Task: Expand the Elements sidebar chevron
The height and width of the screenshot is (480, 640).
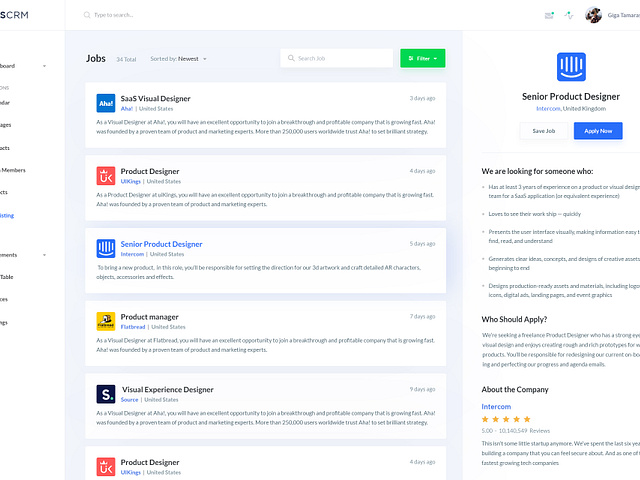Action: coord(44,255)
